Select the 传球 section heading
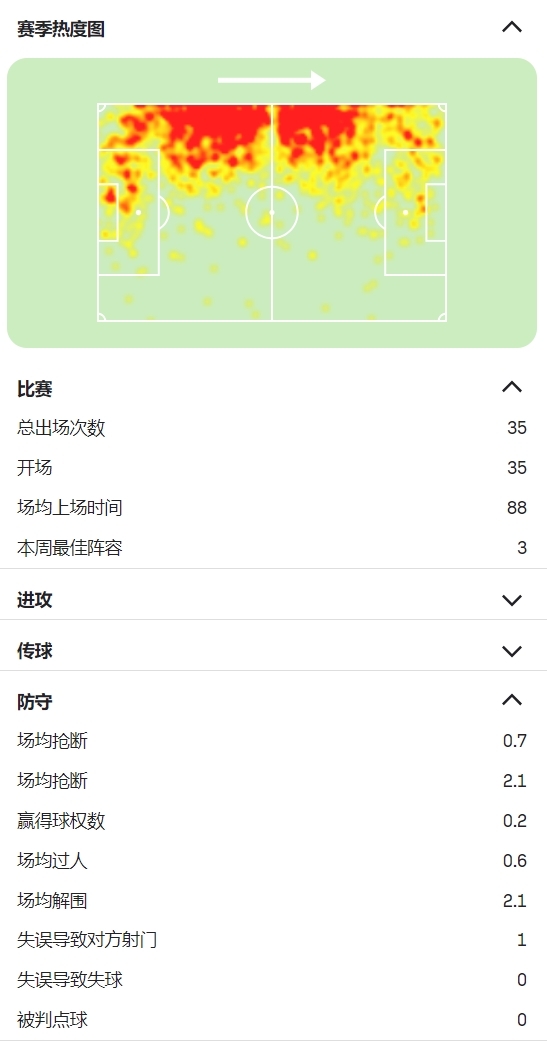 (35, 651)
